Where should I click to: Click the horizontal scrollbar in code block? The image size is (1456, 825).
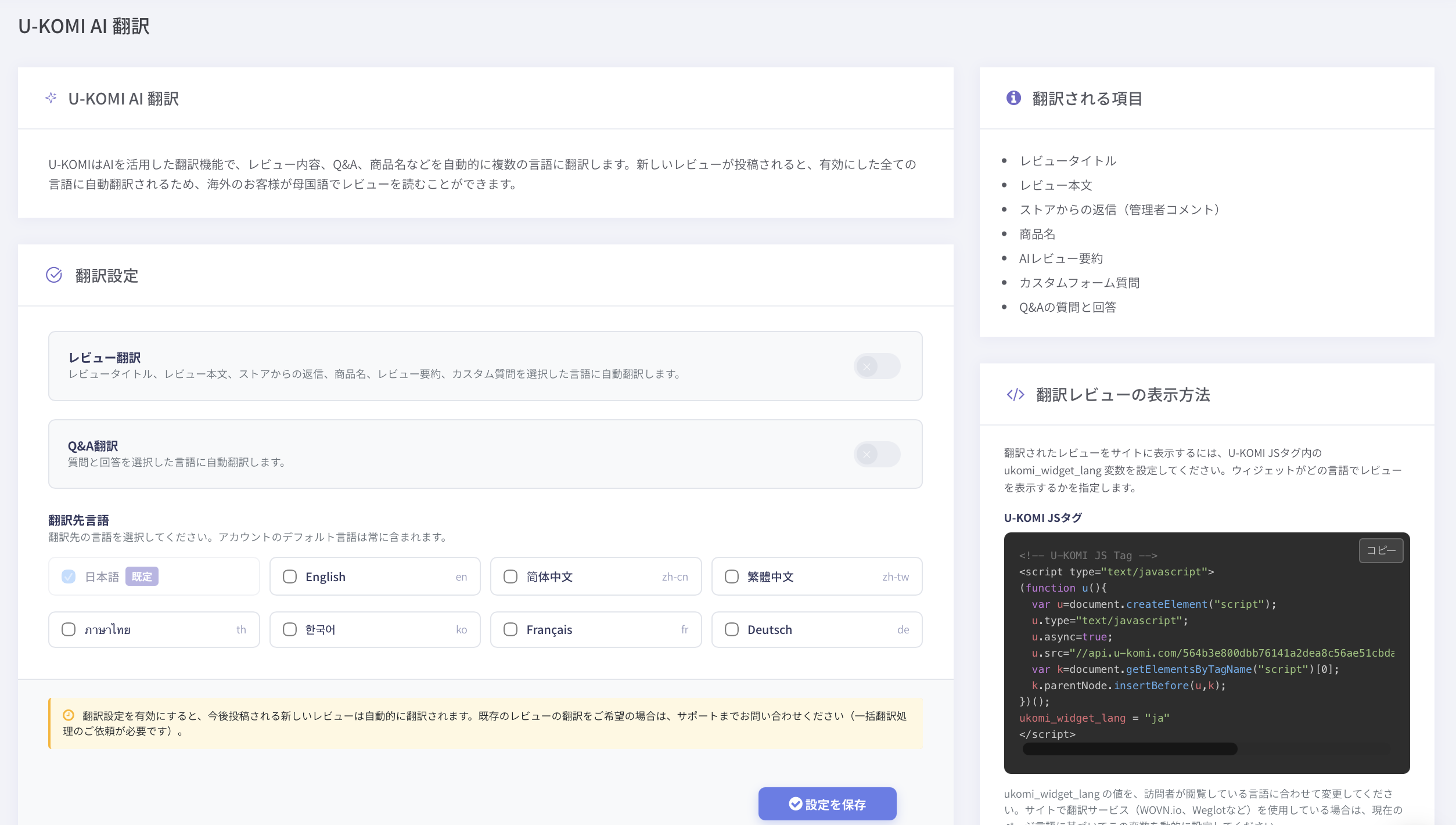pos(1130,750)
